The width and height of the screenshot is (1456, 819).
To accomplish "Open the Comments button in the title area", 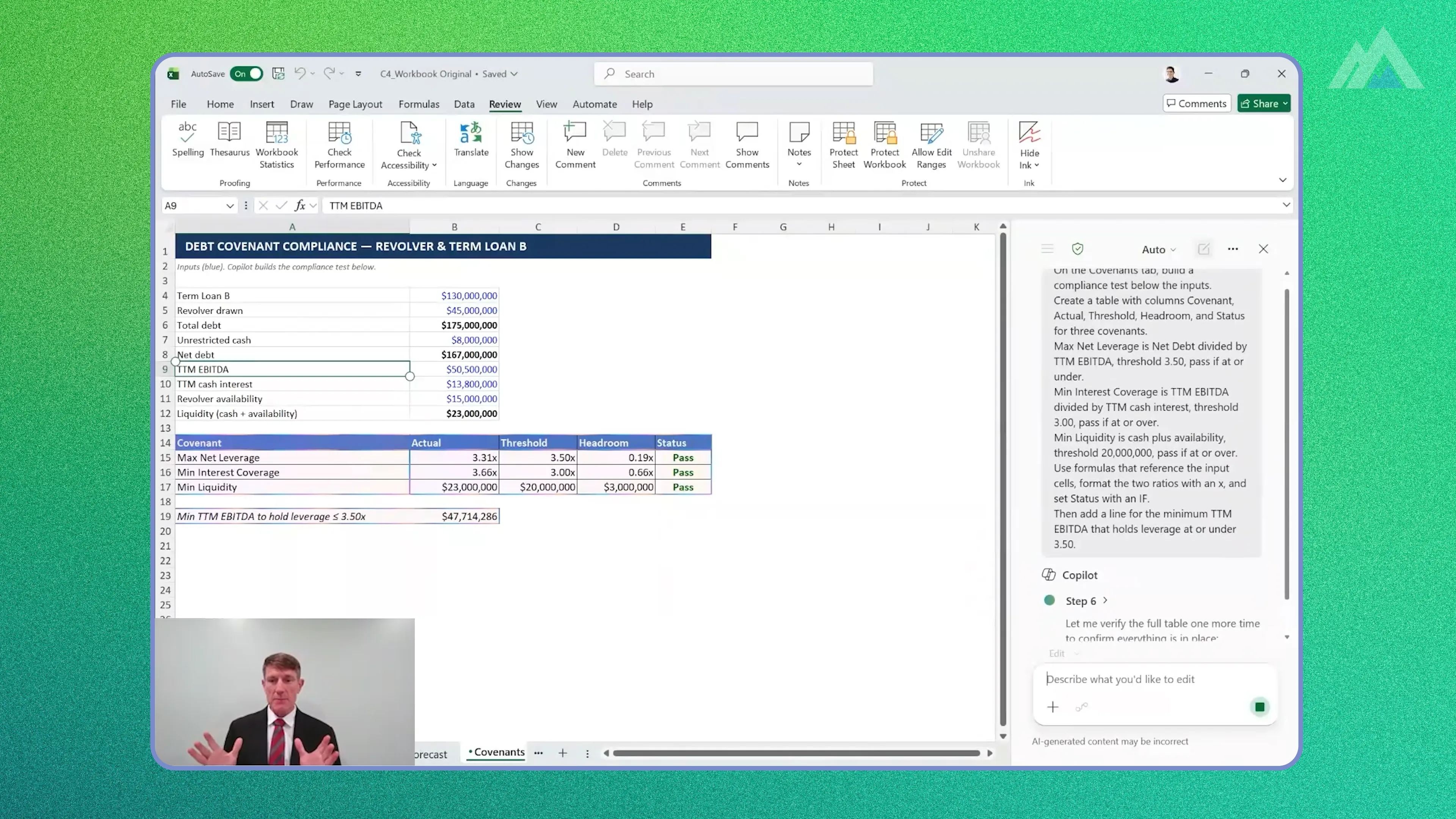I will click(x=1197, y=104).
